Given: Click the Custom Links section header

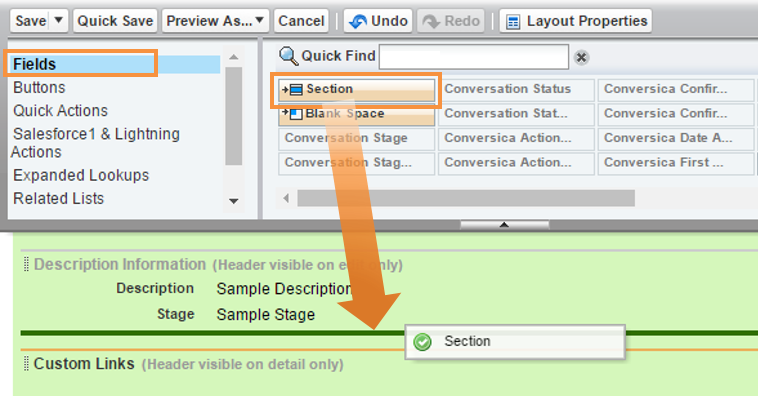Looking at the screenshot, I should point(84,364).
